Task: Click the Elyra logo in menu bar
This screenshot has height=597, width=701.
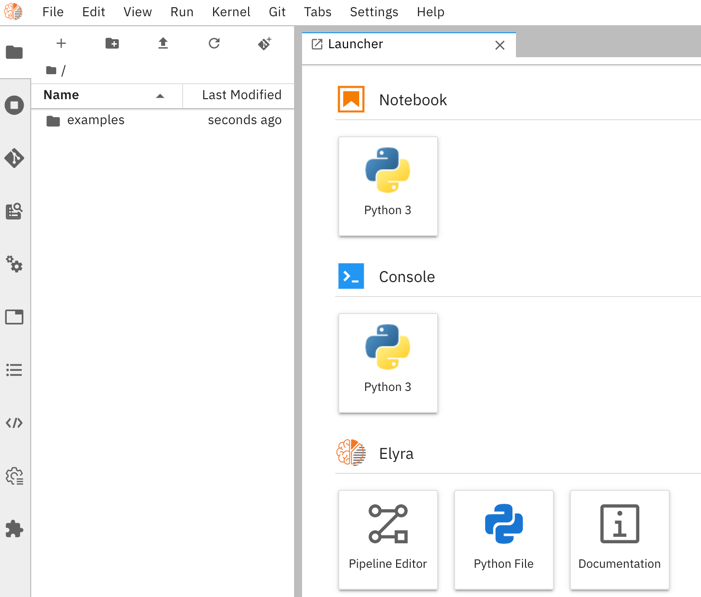Action: [13, 12]
